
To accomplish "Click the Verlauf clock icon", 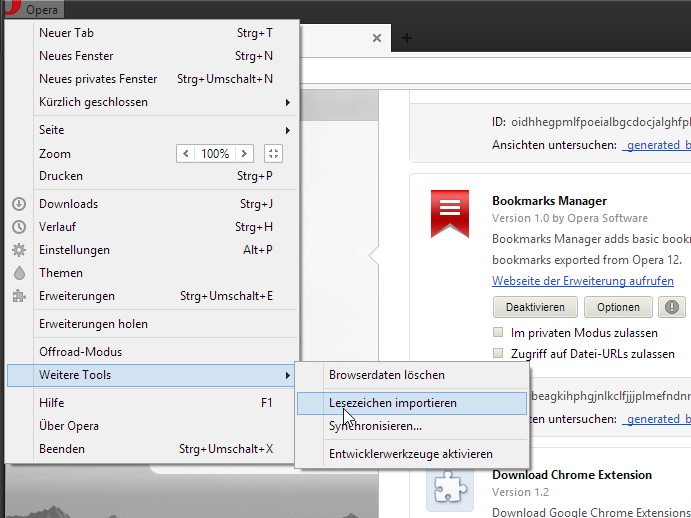I will (19, 227).
